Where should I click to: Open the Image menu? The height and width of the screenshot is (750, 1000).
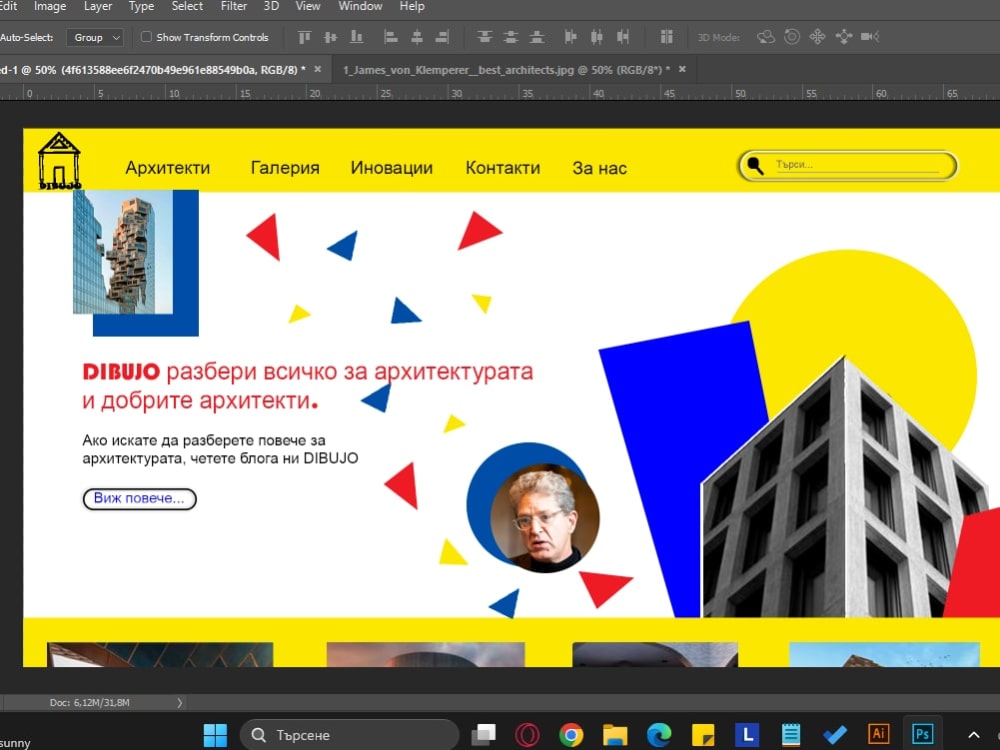click(x=50, y=6)
